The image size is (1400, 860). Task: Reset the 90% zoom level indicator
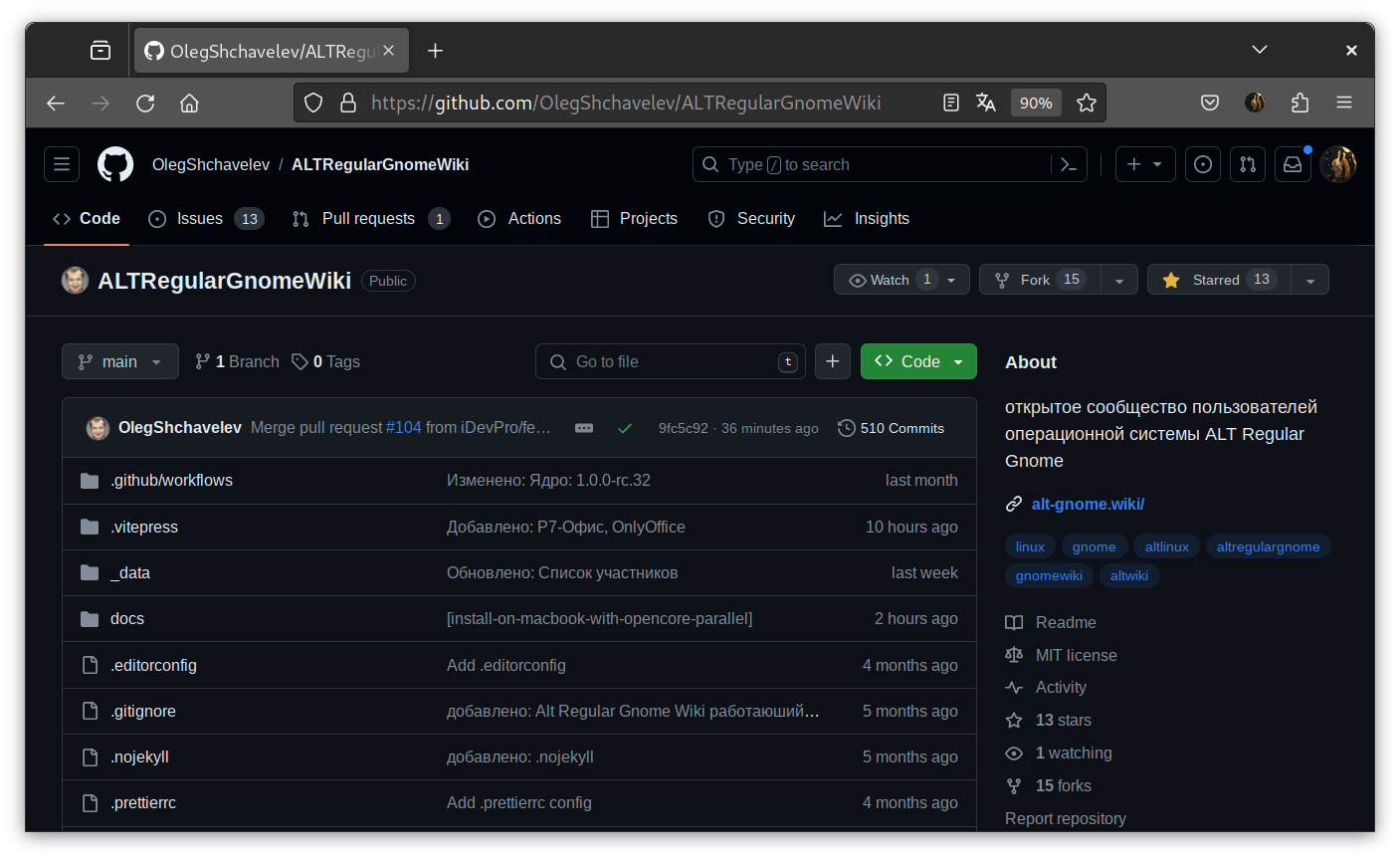click(x=1036, y=103)
